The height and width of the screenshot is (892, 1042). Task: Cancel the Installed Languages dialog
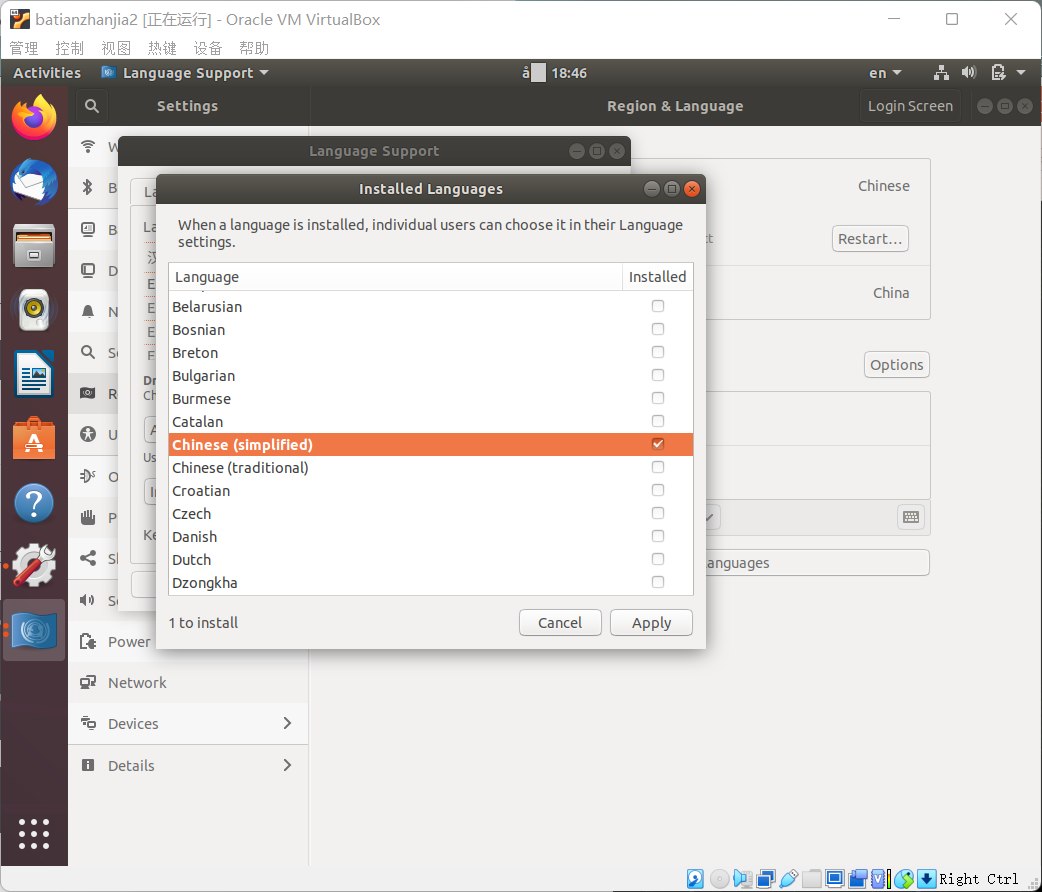(560, 623)
